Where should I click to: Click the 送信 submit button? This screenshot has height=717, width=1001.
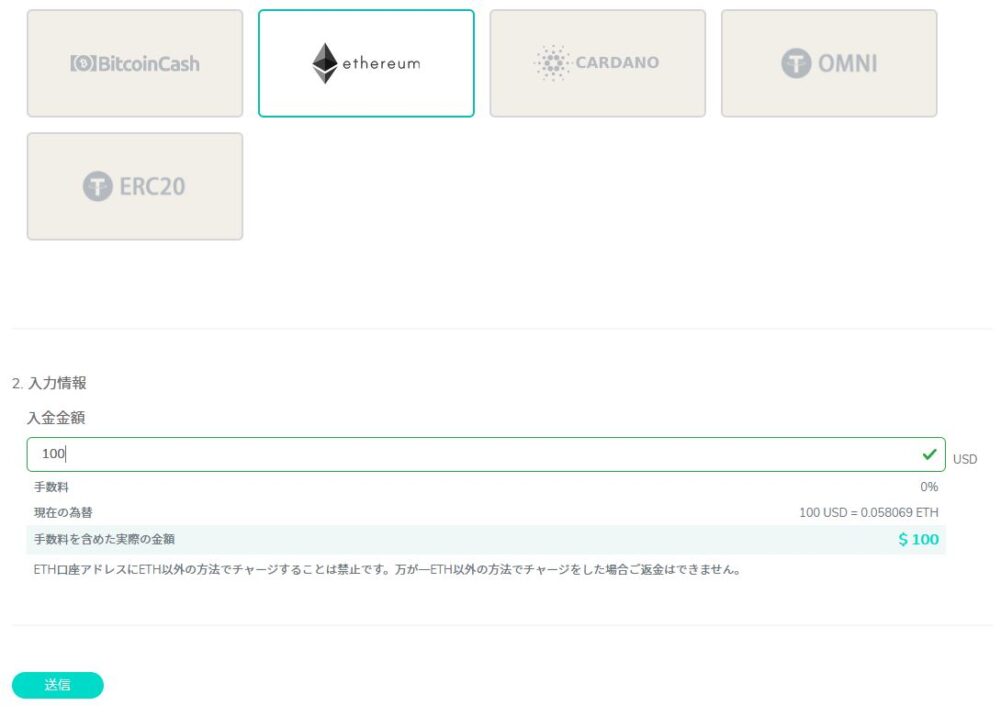point(57,685)
